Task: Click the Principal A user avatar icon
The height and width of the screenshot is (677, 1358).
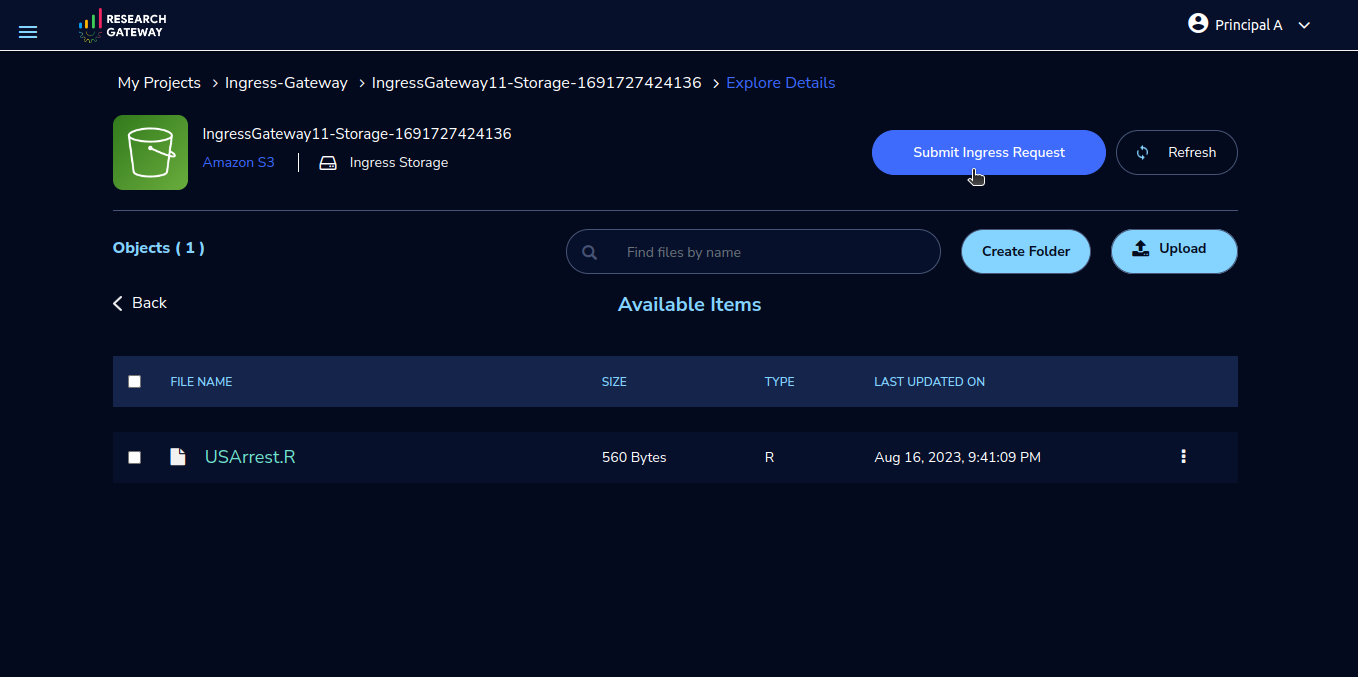Action: click(x=1198, y=23)
